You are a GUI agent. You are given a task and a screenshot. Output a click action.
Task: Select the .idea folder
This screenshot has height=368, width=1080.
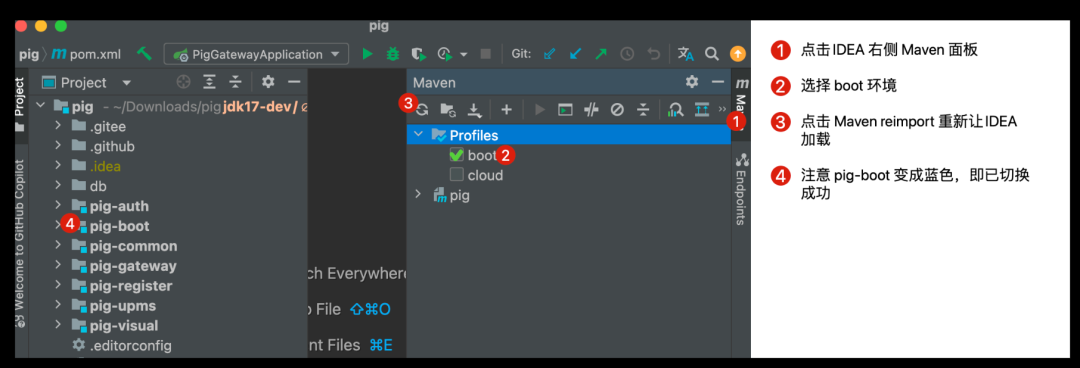105,166
